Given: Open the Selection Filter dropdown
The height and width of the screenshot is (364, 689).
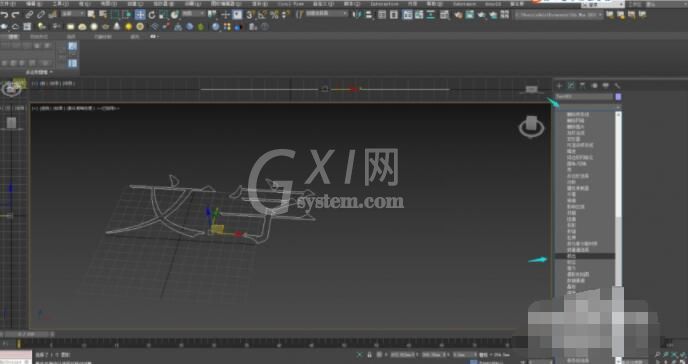Looking at the screenshot, I should pyautogui.click(x=73, y=14).
